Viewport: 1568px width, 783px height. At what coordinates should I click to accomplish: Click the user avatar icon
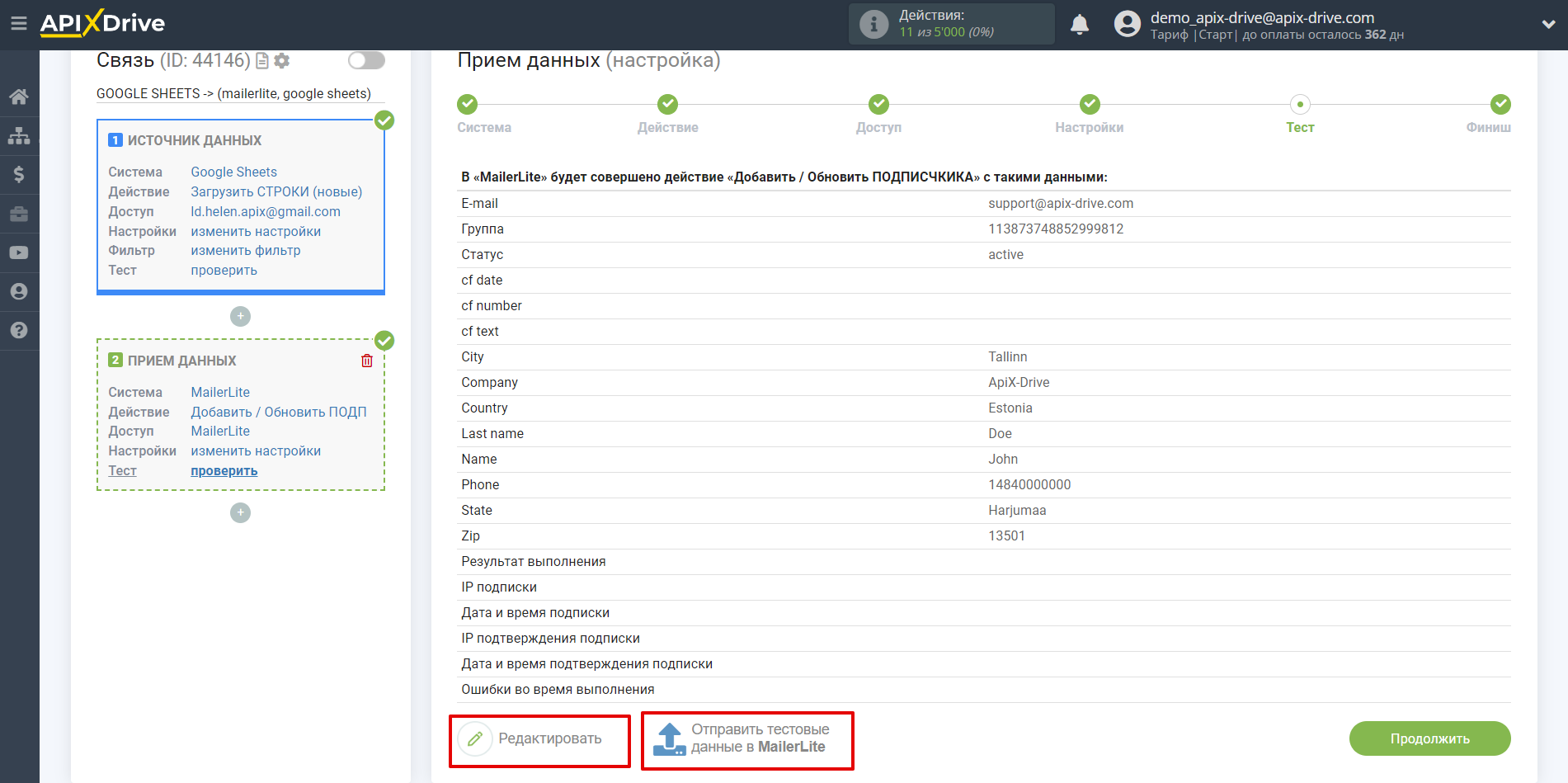[1127, 24]
